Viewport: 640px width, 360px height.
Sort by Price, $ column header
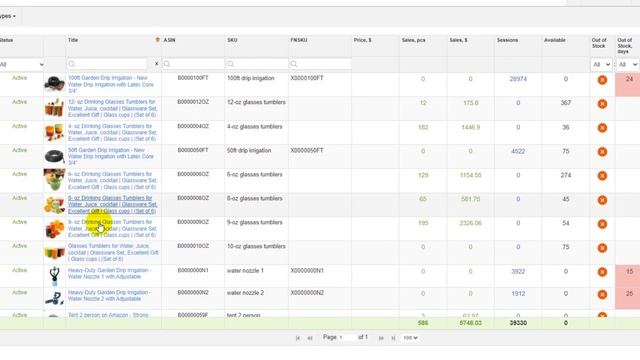362,40
